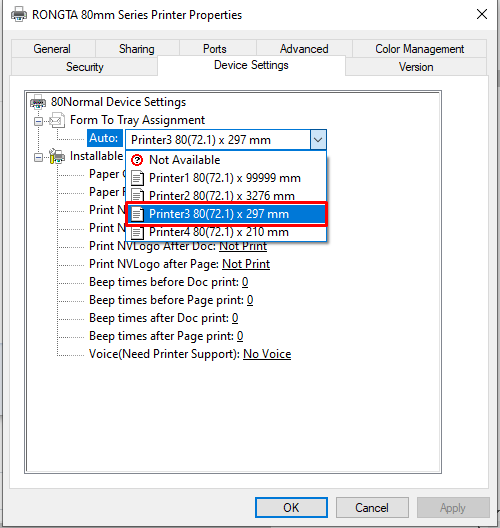Open the Security tab
The width and height of the screenshot is (500, 528).
tap(85, 67)
